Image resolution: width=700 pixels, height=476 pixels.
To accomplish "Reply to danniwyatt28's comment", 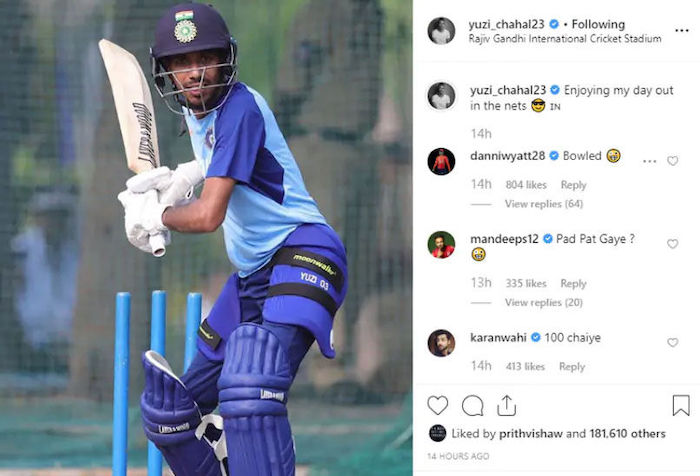I will pos(573,185).
